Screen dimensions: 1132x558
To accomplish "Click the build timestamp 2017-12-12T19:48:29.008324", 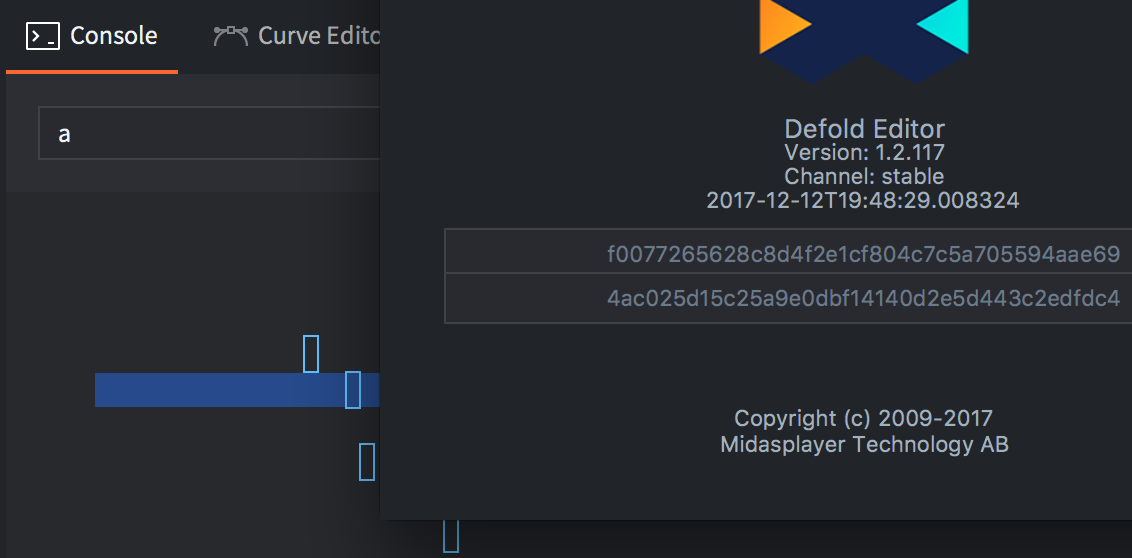I will (863, 200).
